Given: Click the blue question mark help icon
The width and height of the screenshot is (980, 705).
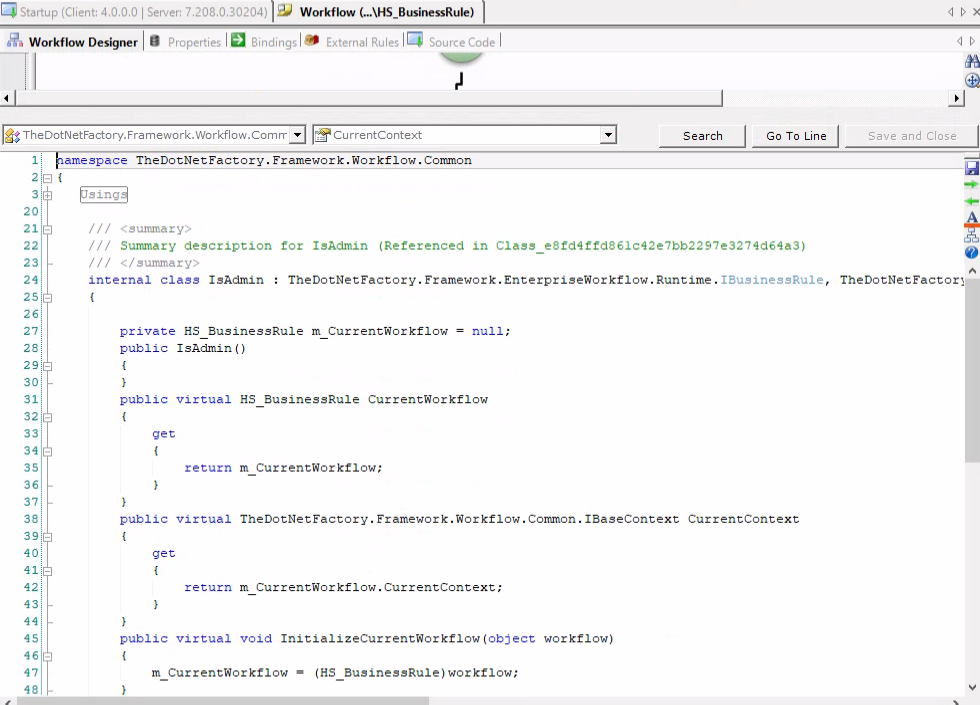Looking at the screenshot, I should [x=971, y=252].
